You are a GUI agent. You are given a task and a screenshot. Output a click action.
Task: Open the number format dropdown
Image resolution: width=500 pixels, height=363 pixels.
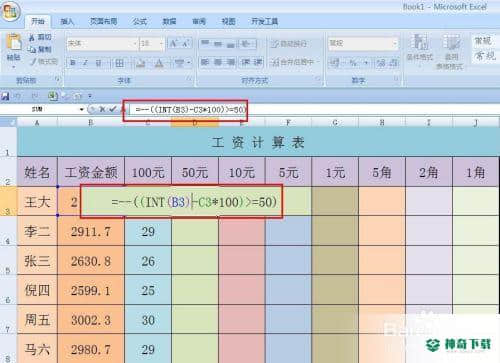coord(395,43)
